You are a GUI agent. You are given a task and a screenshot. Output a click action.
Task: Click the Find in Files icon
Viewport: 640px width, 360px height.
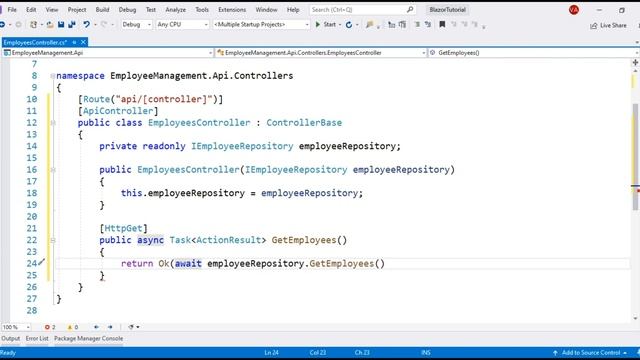coord(369,25)
